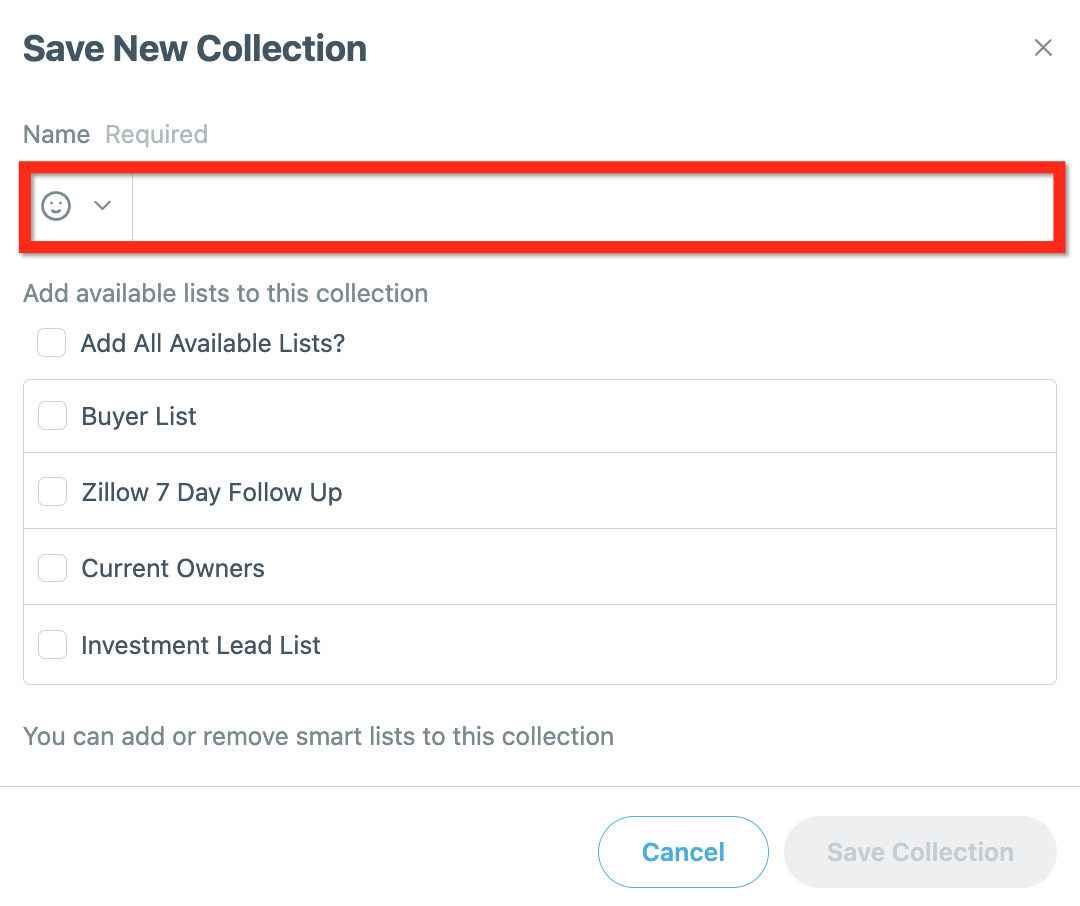
Task: Open the emoji picker smiley icon
Action: point(56,206)
